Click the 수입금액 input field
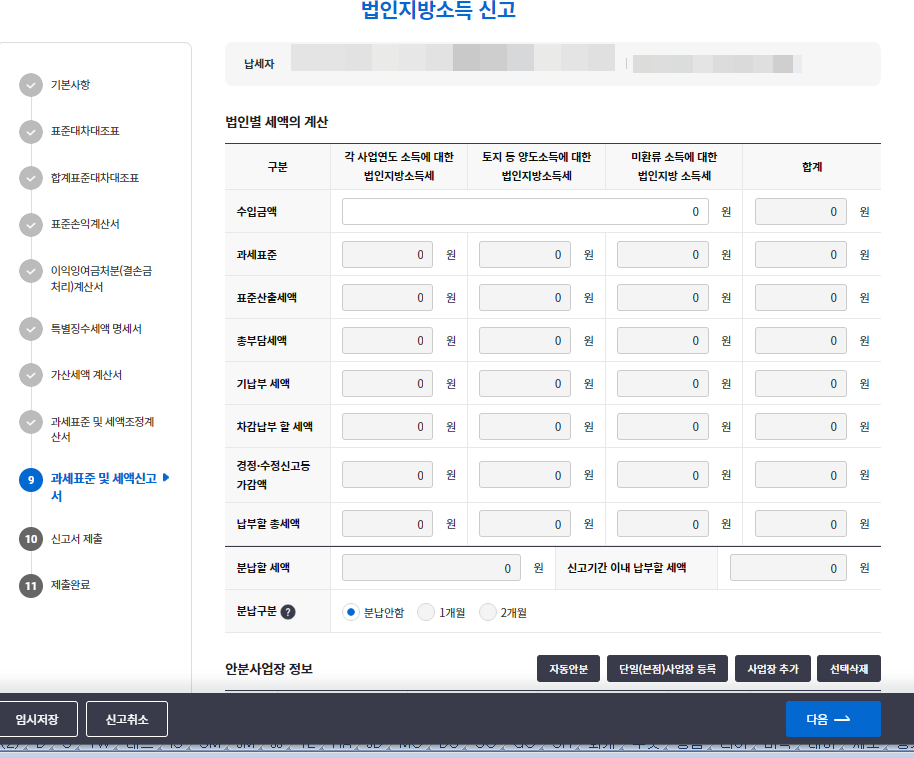Screen dimensions: 914x758 click(525, 211)
